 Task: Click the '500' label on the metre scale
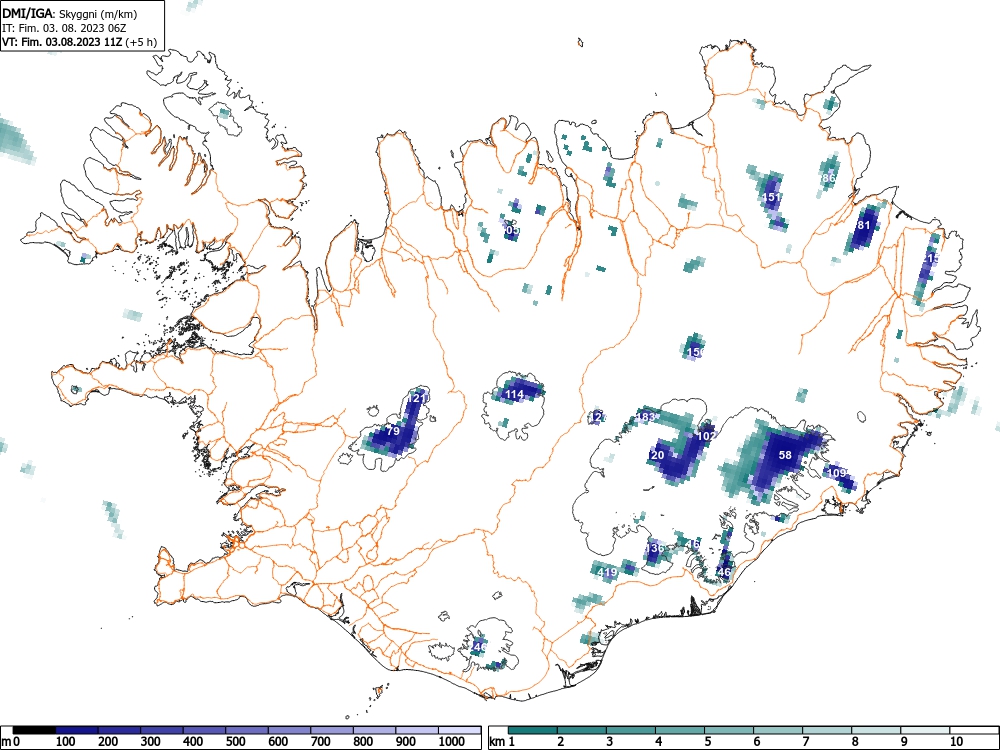click(235, 741)
